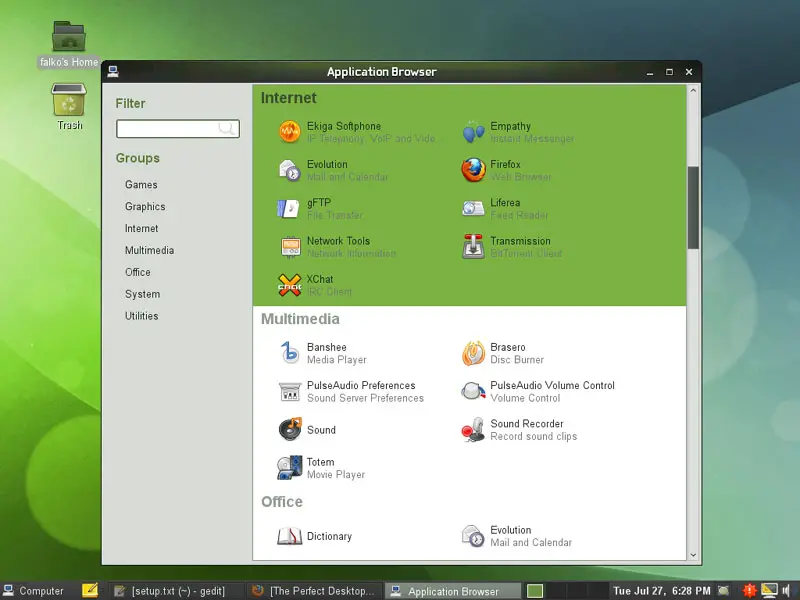The image size is (800, 600).
Task: Open the Empathy instant messenger icon
Action: [473, 132]
